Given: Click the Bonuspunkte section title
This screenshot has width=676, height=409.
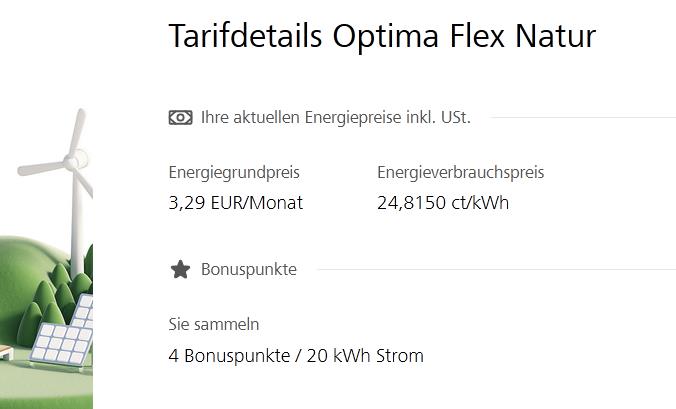Looking at the screenshot, I should point(249,269).
